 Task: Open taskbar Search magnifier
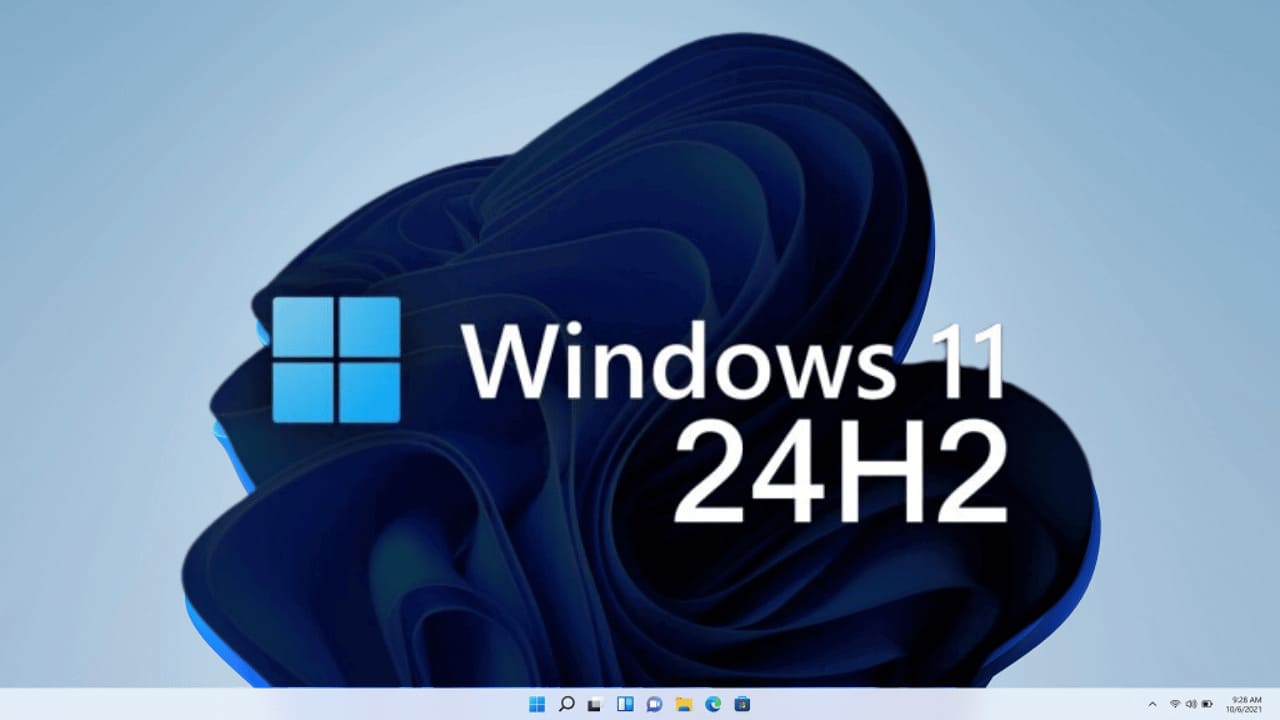pos(566,704)
